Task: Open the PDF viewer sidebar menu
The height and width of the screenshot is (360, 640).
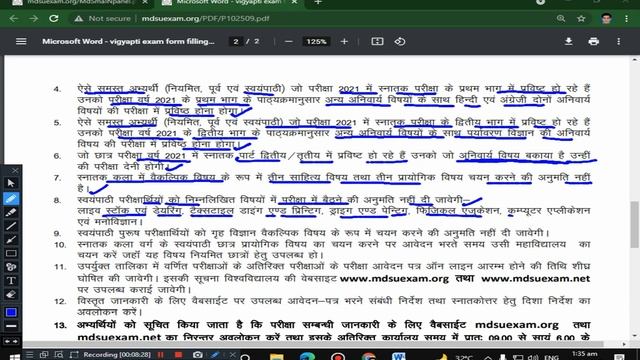Action: [x=21, y=41]
